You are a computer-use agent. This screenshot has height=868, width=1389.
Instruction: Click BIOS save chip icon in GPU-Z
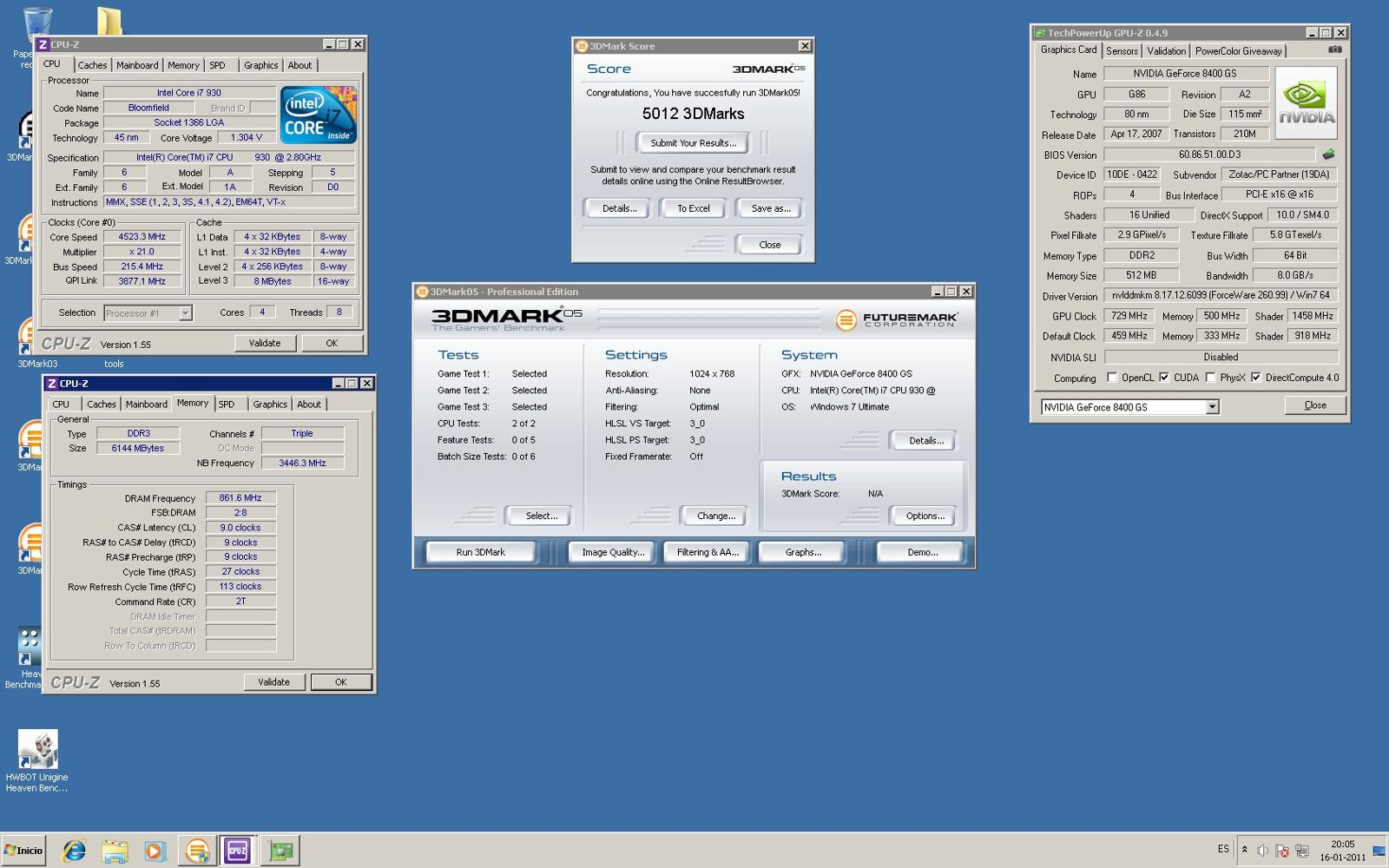(x=1328, y=155)
